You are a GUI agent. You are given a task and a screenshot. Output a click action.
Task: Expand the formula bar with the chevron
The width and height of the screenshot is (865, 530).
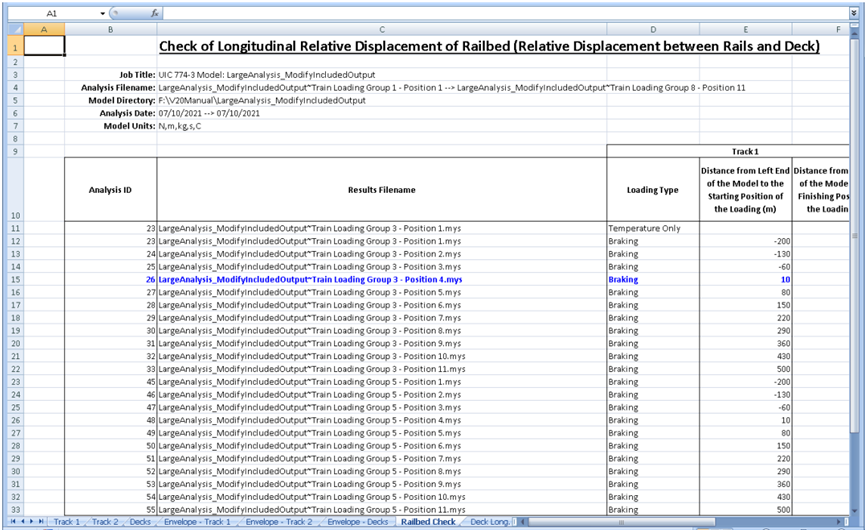[854, 14]
